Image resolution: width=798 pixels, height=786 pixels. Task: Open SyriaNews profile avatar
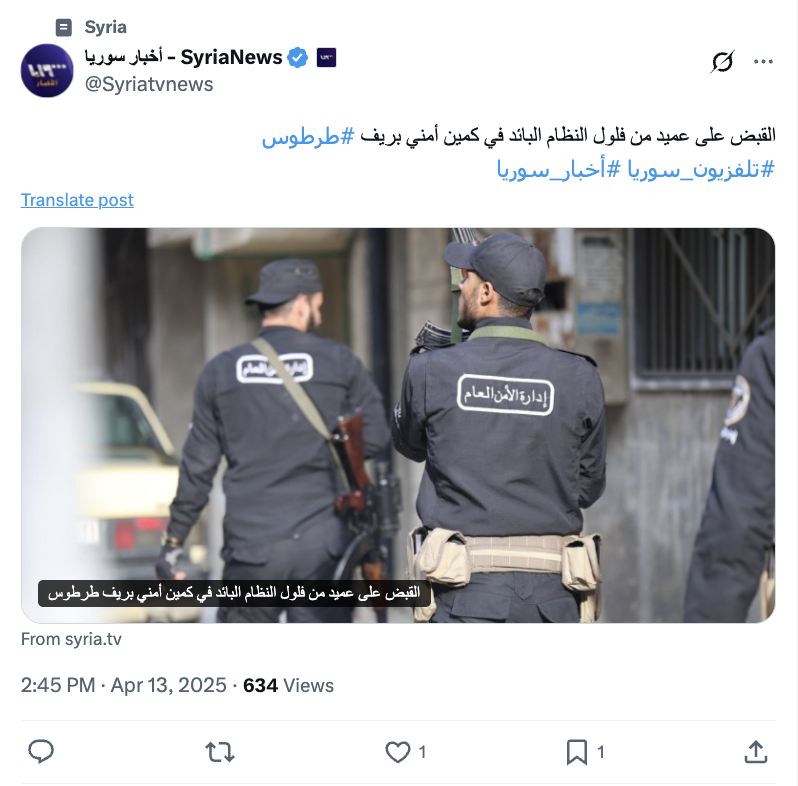point(47,70)
